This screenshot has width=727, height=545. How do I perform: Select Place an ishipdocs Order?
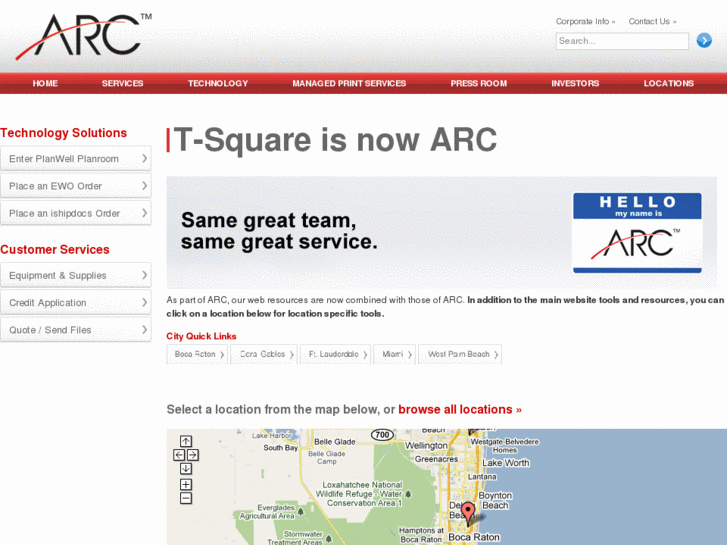pos(76,213)
